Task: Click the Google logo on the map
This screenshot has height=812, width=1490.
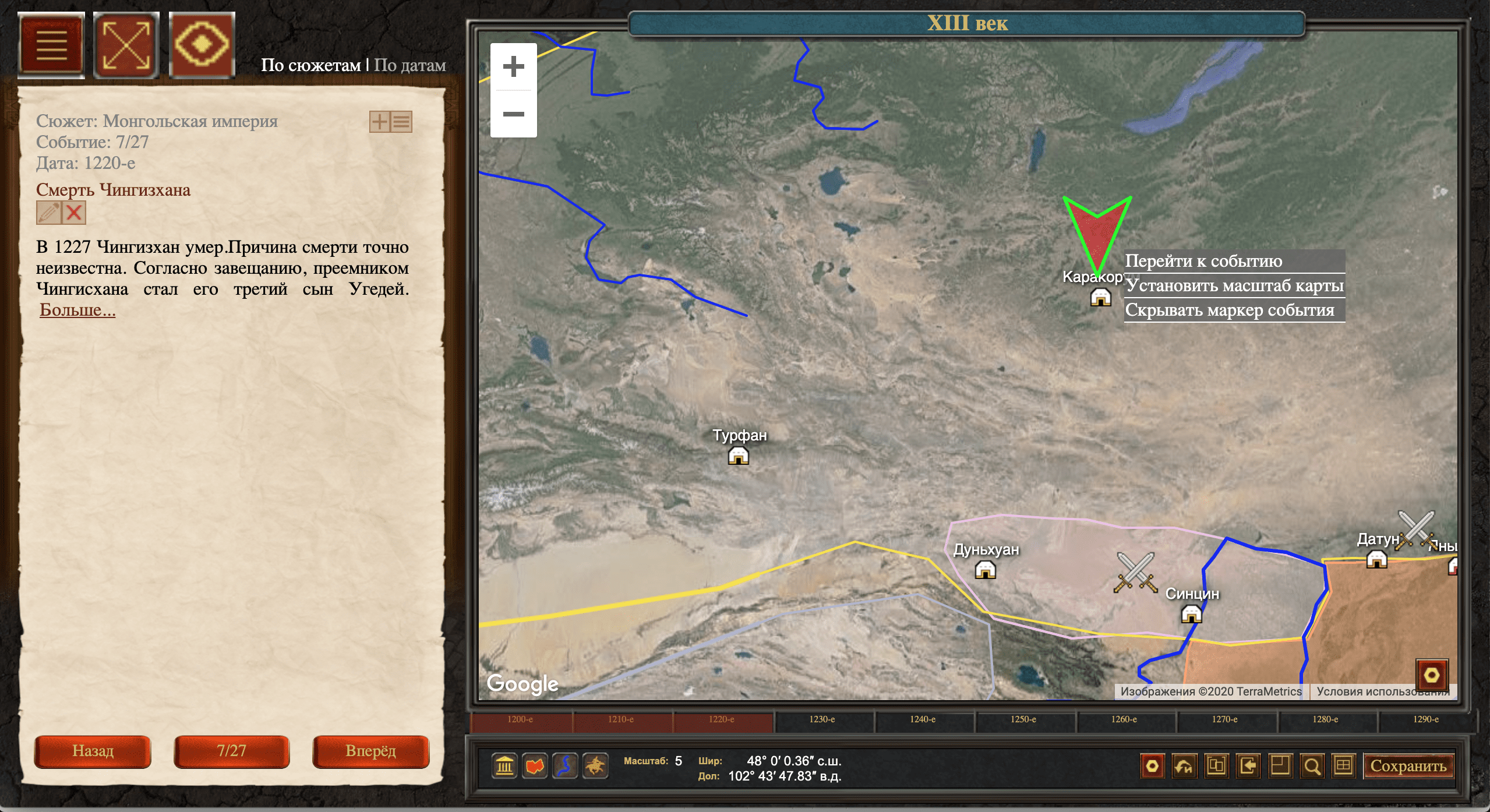Action: [522, 684]
